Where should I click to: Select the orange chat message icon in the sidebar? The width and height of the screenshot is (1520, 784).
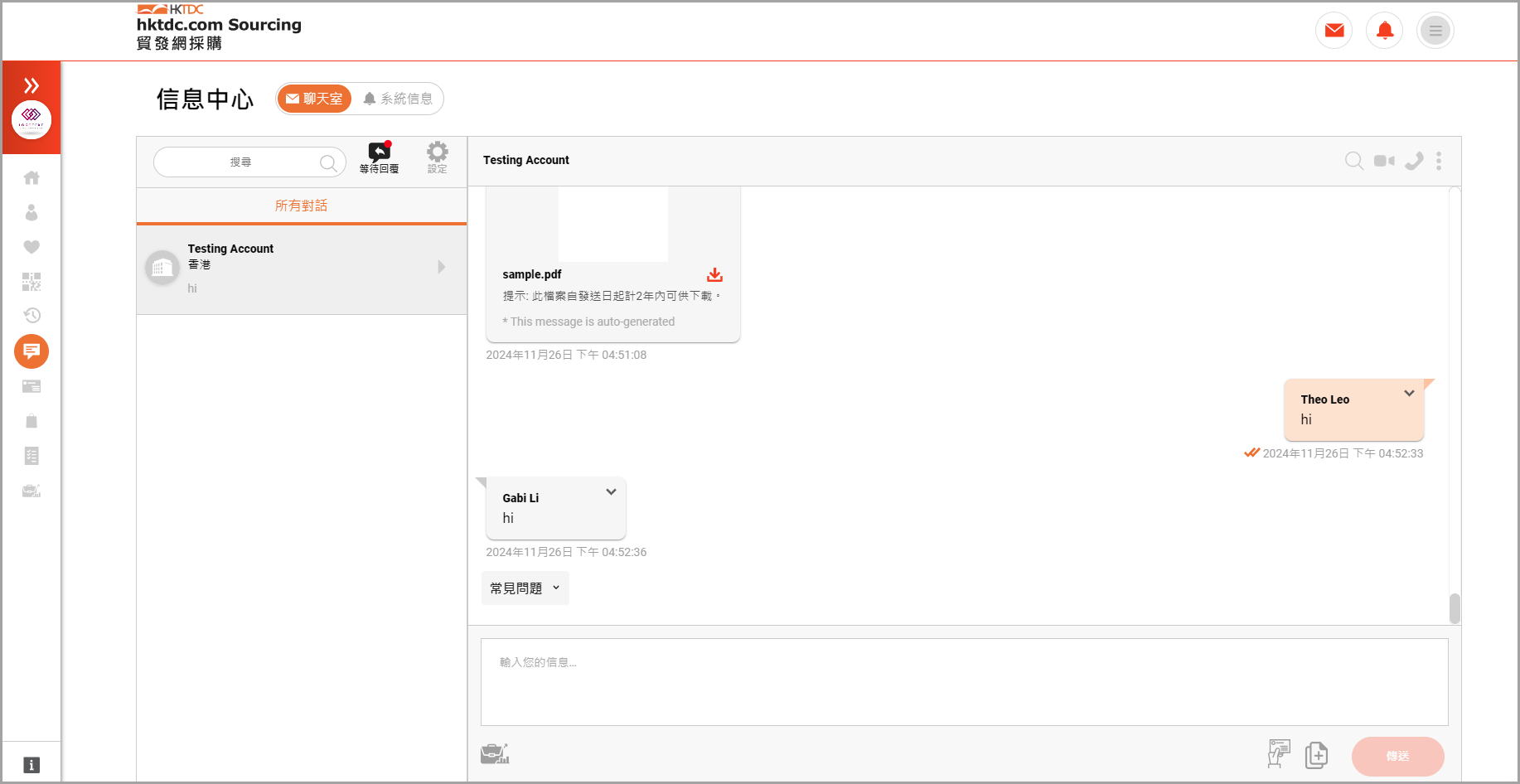click(31, 351)
